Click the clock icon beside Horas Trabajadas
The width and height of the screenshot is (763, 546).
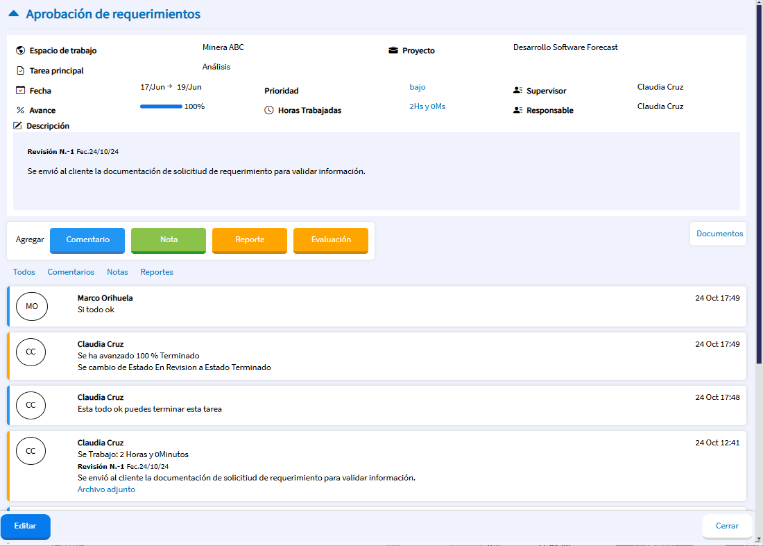tap(269, 110)
